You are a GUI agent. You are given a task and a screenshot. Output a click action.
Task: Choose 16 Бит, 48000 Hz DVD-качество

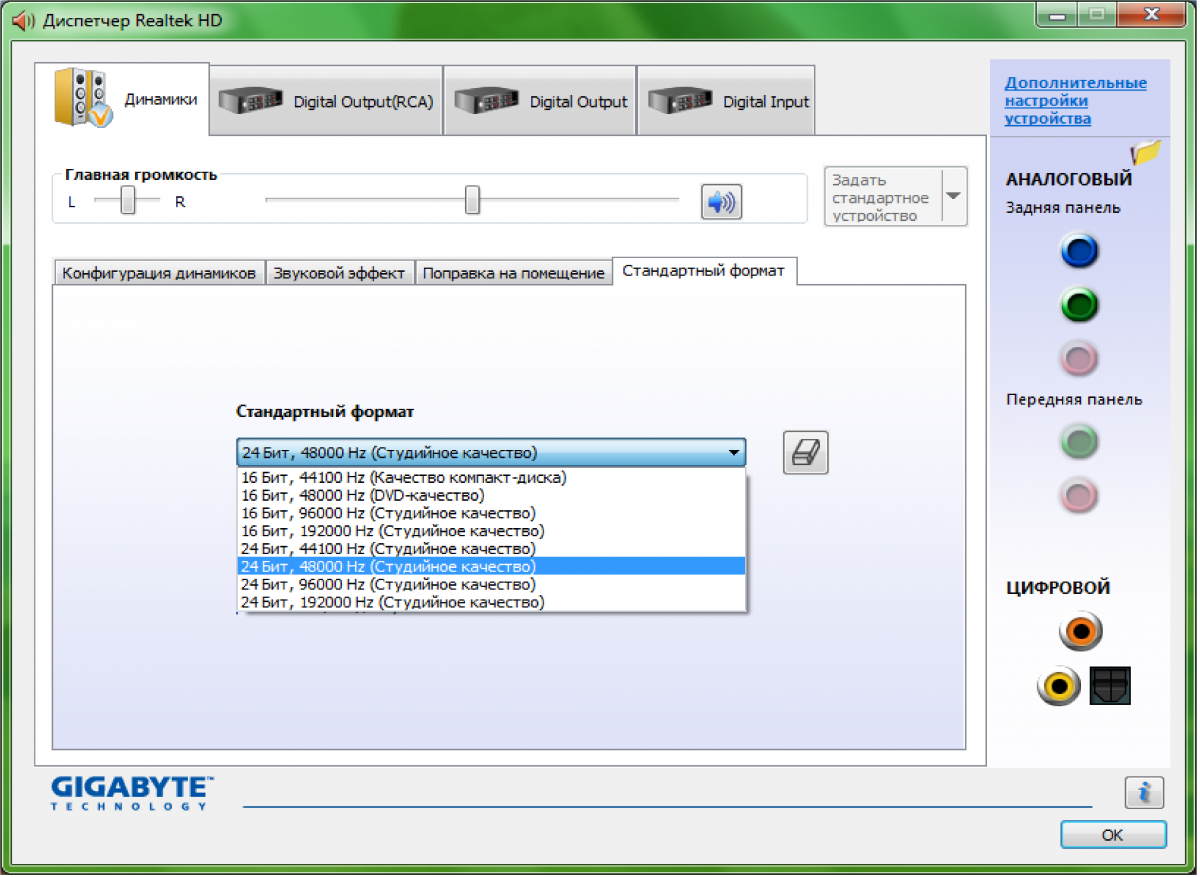coord(491,496)
